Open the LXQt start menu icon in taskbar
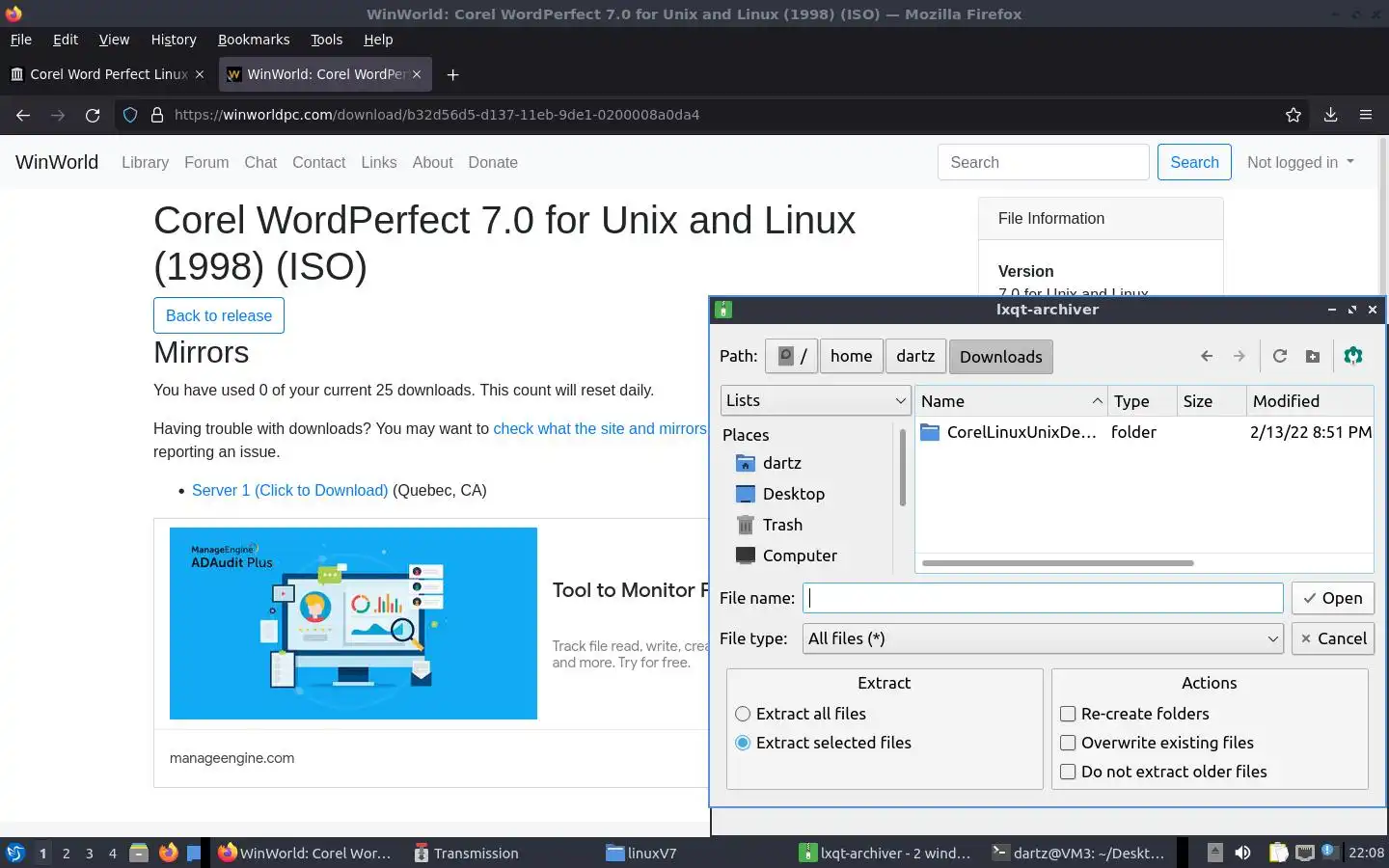The height and width of the screenshot is (868, 1389). pyautogui.click(x=15, y=853)
